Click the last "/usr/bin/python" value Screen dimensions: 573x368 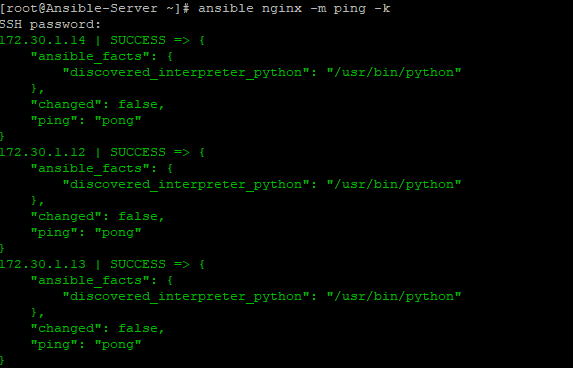tap(394, 296)
